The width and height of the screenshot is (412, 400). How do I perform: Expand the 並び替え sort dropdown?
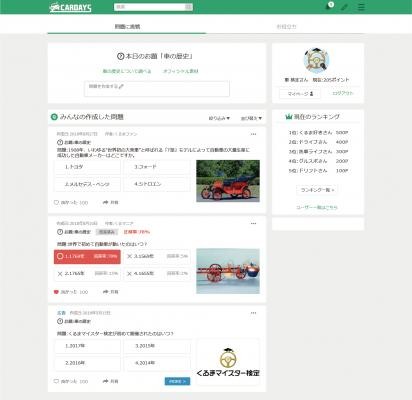[x=251, y=118]
